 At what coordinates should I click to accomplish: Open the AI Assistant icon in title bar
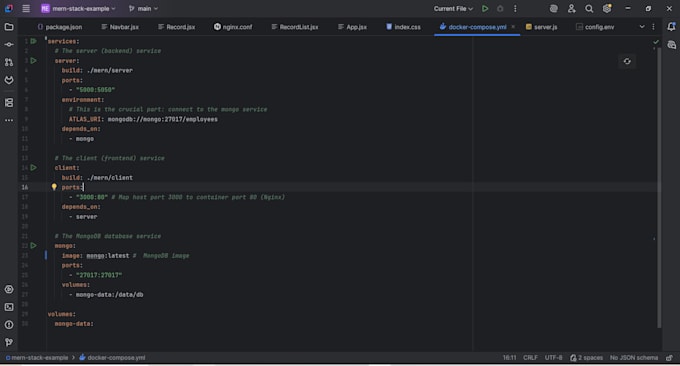[x=553, y=9]
